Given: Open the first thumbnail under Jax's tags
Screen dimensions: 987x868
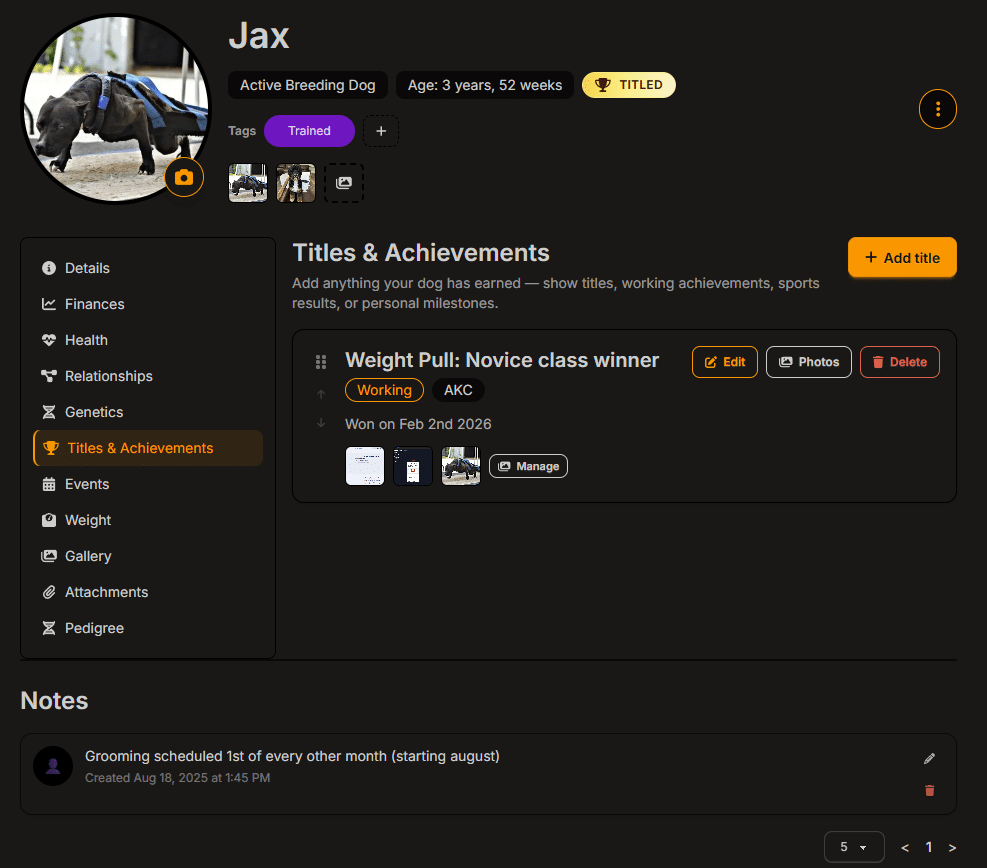Looking at the screenshot, I should (x=248, y=183).
